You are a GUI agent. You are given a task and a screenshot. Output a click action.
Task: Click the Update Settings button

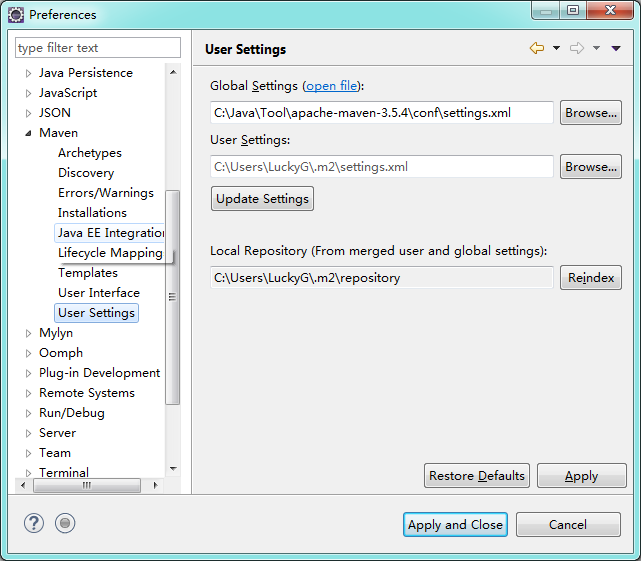pyautogui.click(x=262, y=199)
